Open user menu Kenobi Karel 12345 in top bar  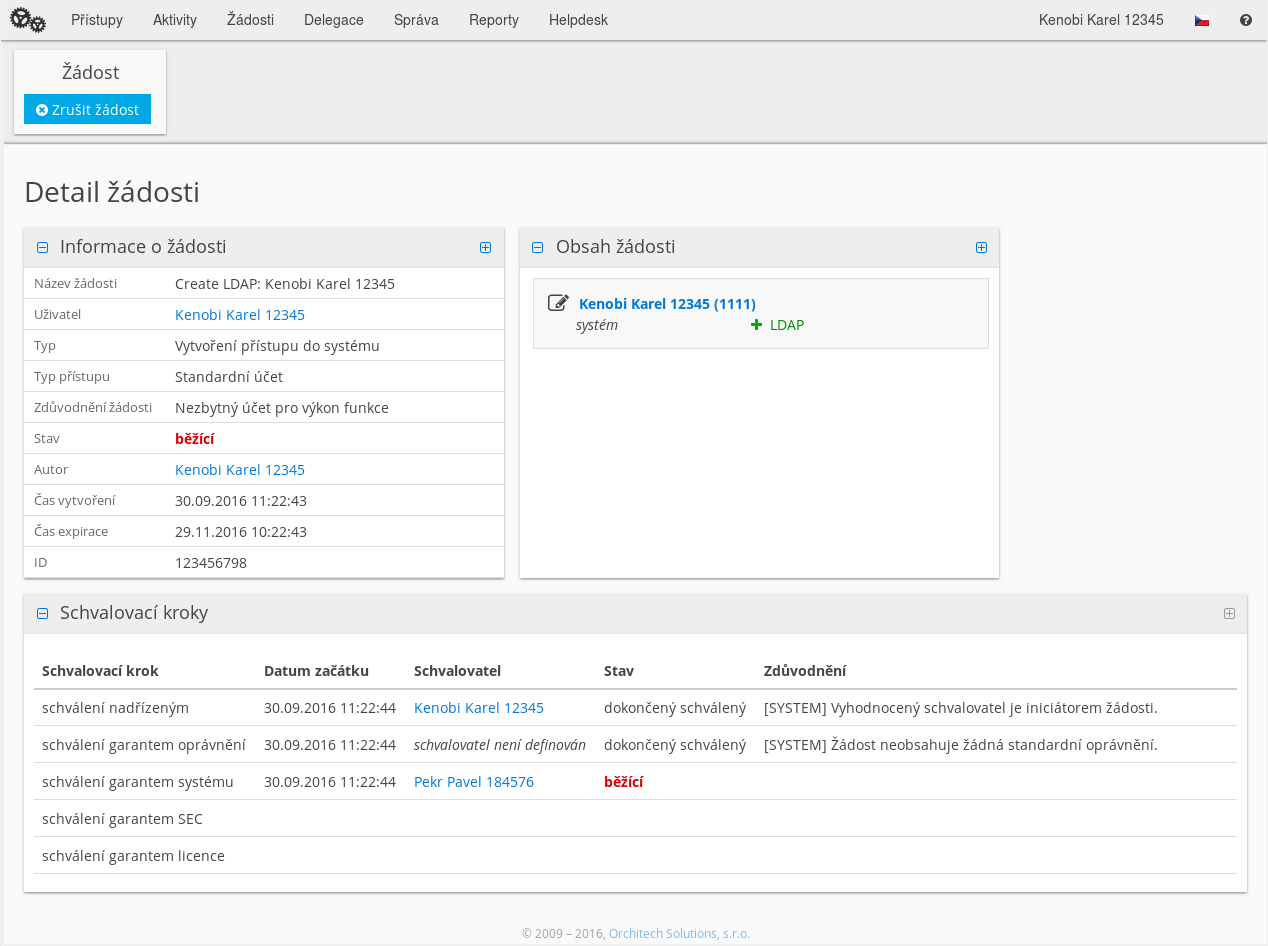click(x=1101, y=20)
